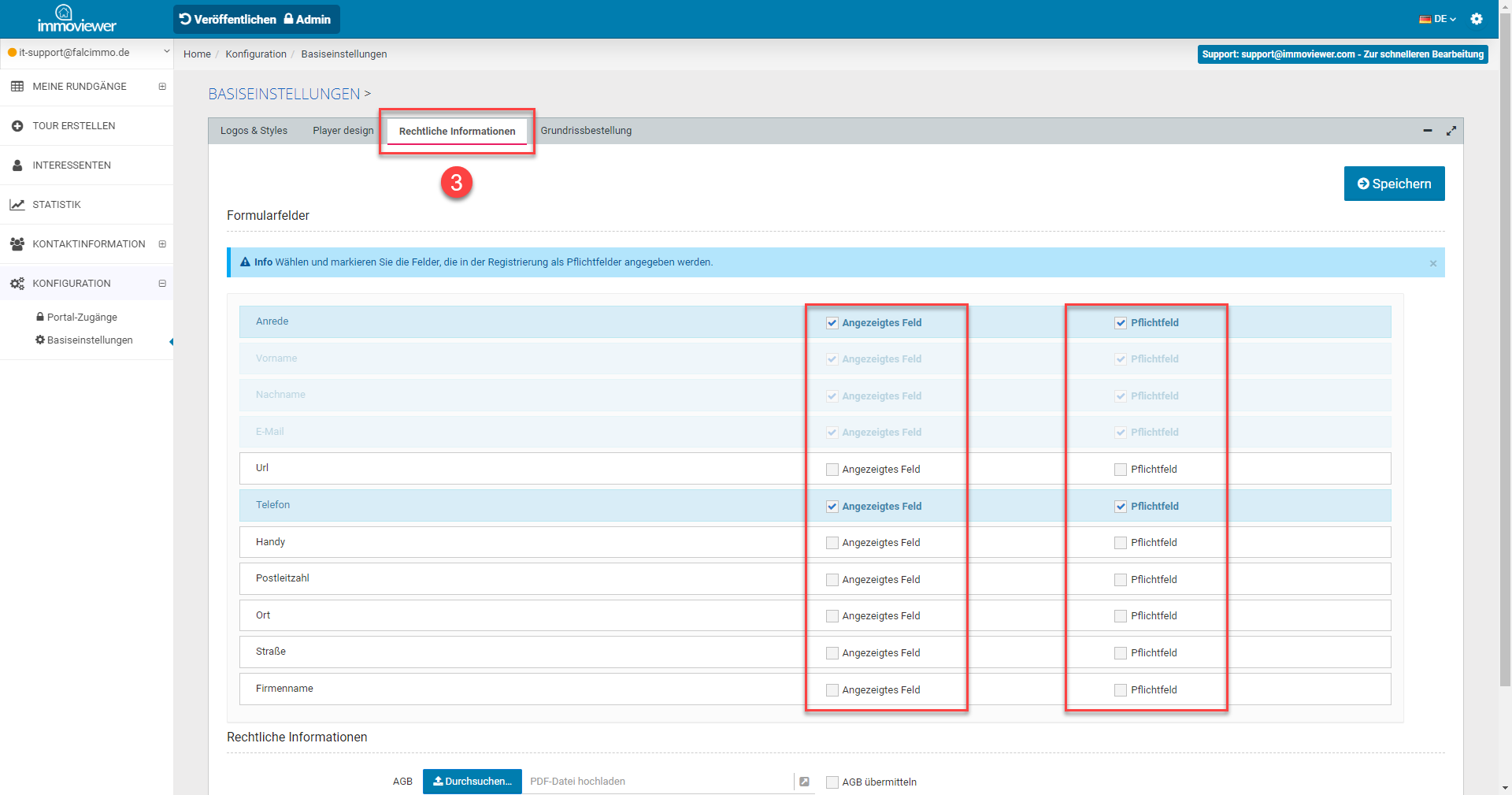Click the icon beside AGB file field
This screenshot has width=1512, height=795.
click(x=804, y=782)
